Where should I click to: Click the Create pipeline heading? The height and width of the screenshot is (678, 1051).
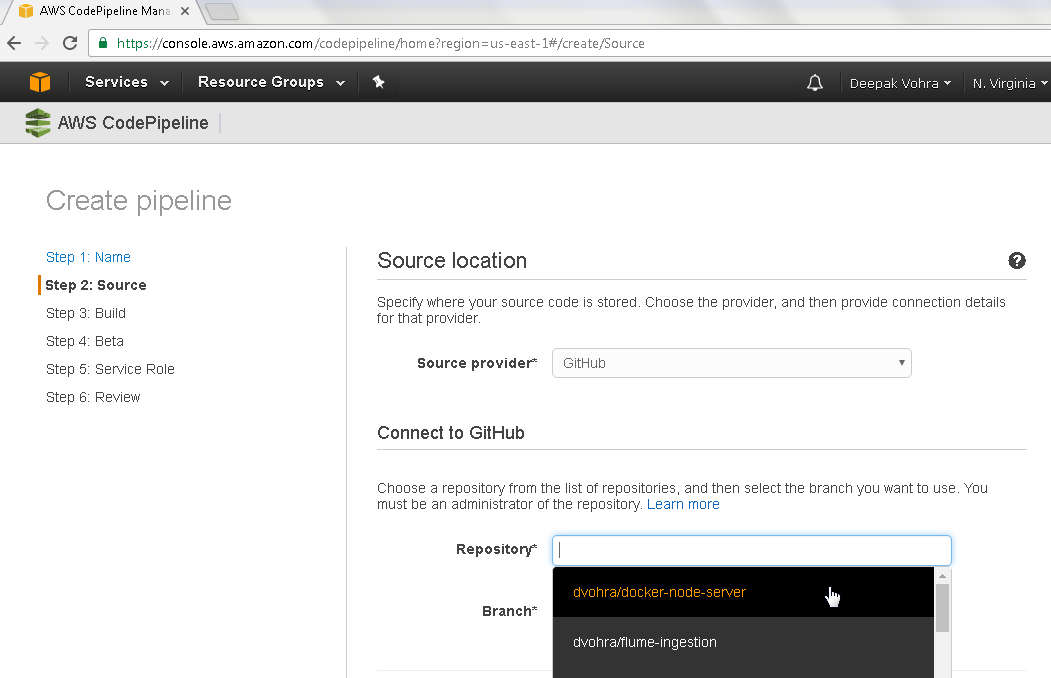coord(139,201)
